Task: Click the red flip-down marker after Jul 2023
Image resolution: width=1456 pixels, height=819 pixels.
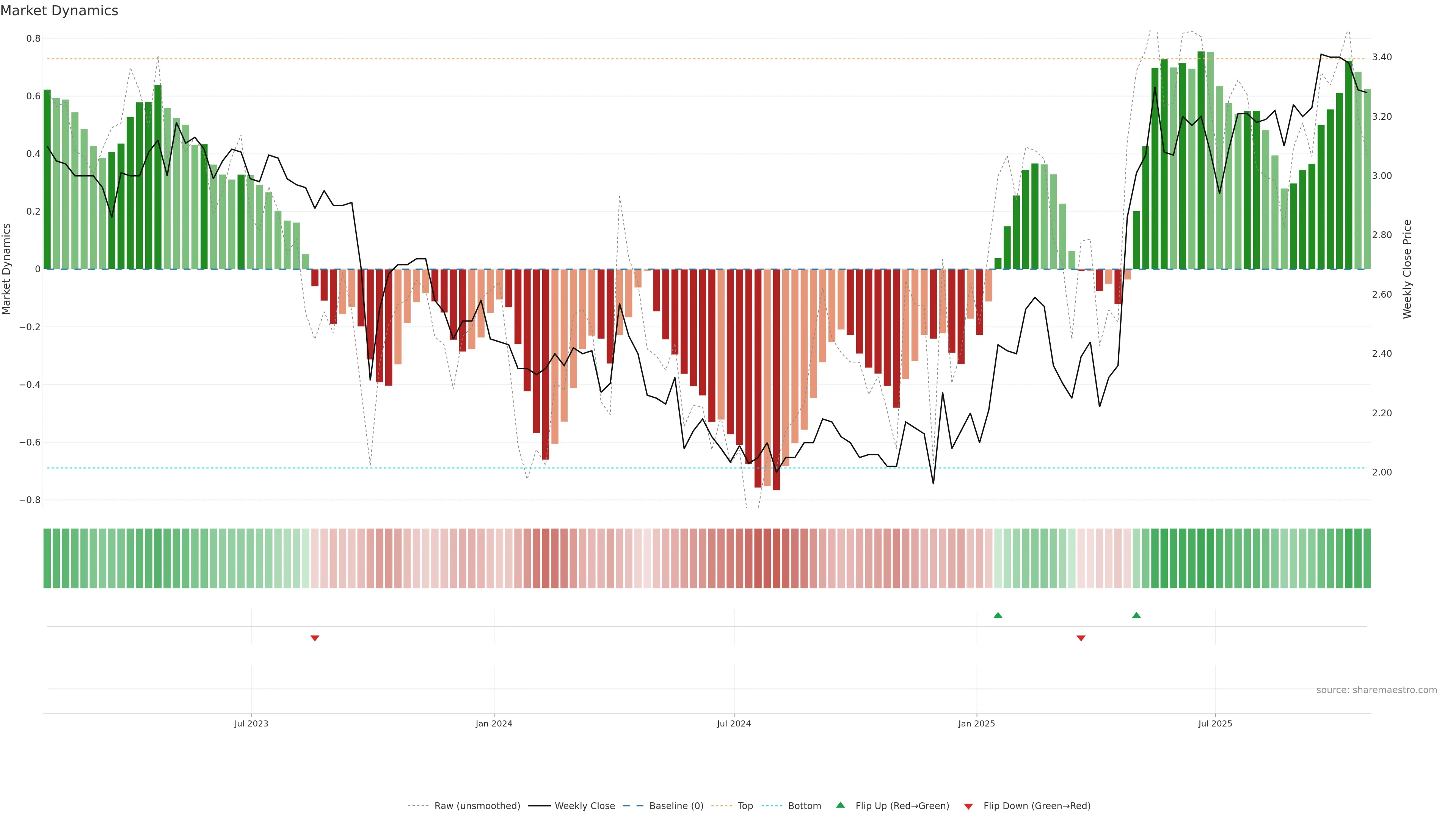Action: coord(315,638)
